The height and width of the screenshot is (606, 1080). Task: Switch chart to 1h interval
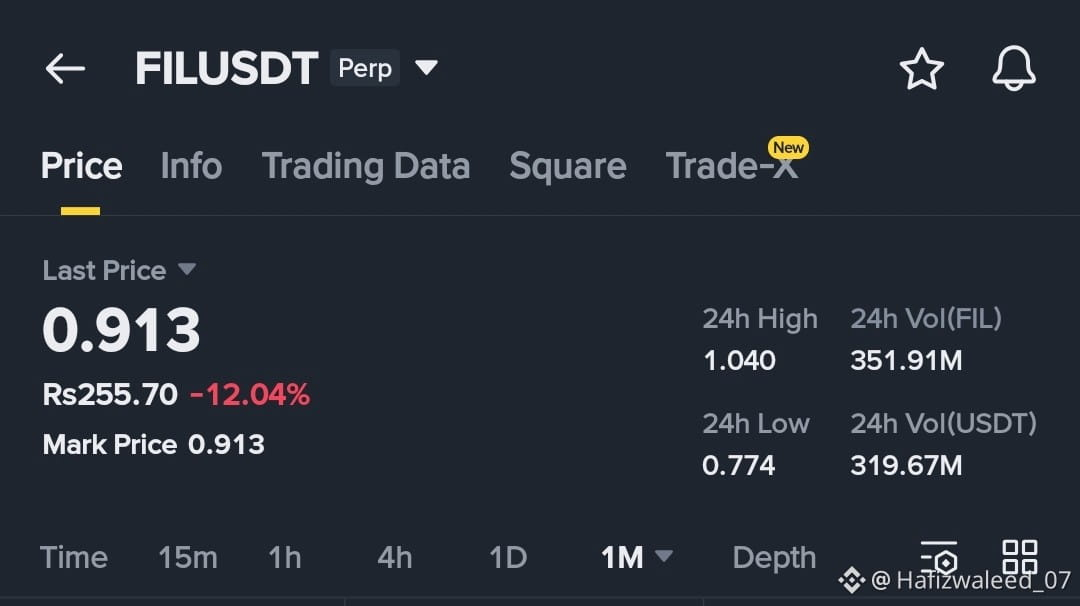pos(284,557)
